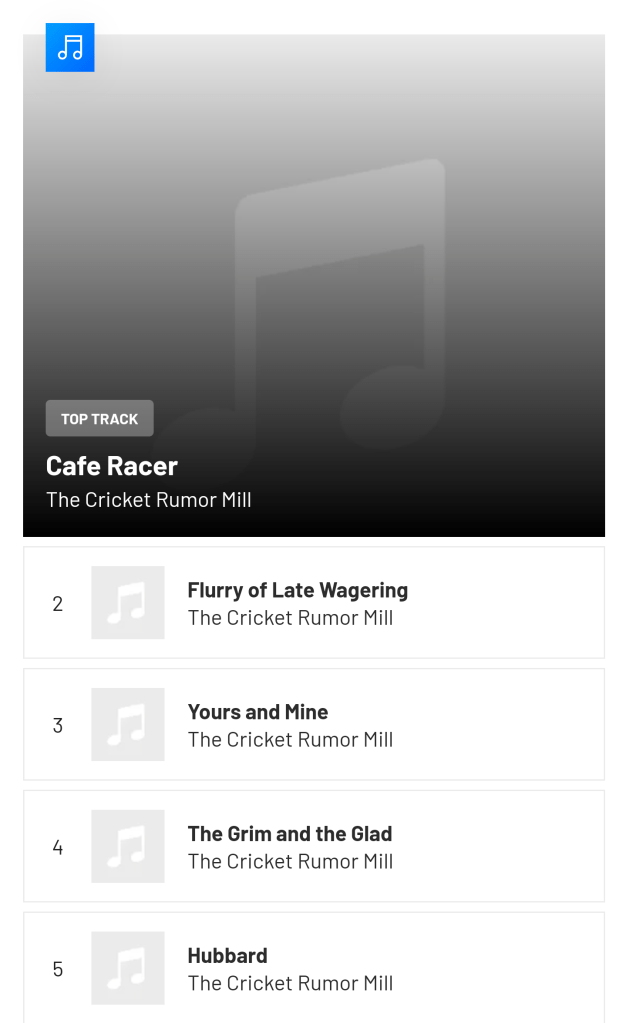This screenshot has width=626, height=1023.
Task: Click the TOP TRACK badge
Action: (x=99, y=418)
